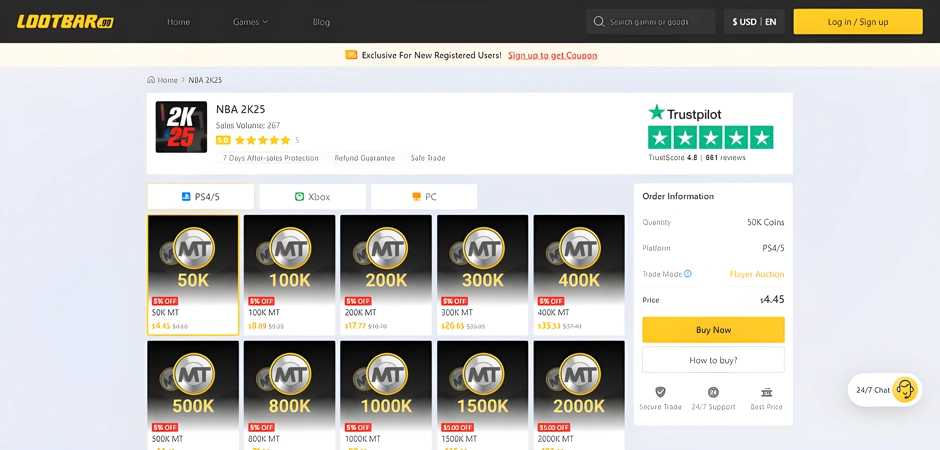Select the 1000K MT coin card
940x450 pixels.
(x=386, y=395)
